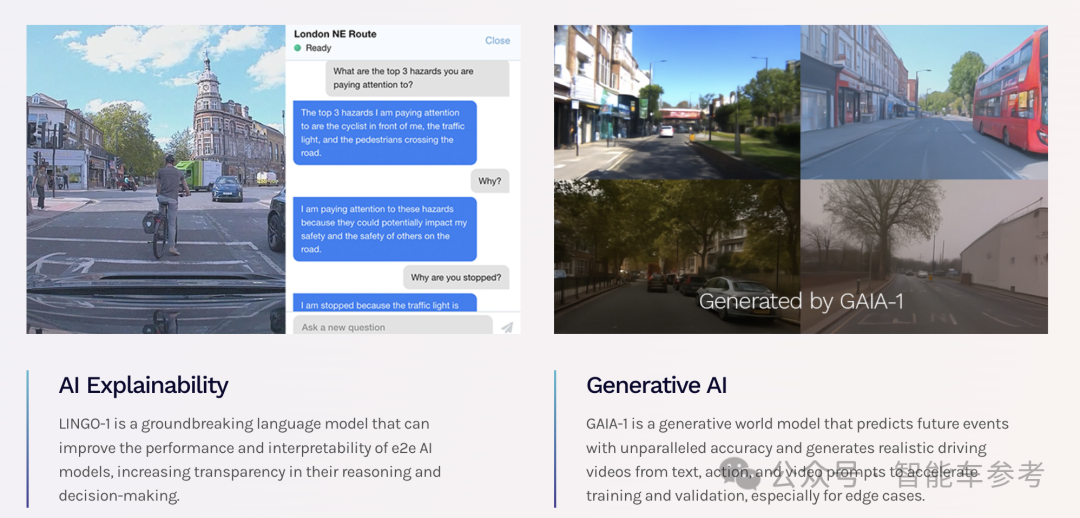Select the 'top 3 hazards' question bubble
This screenshot has height=518, width=1080.
[417, 78]
